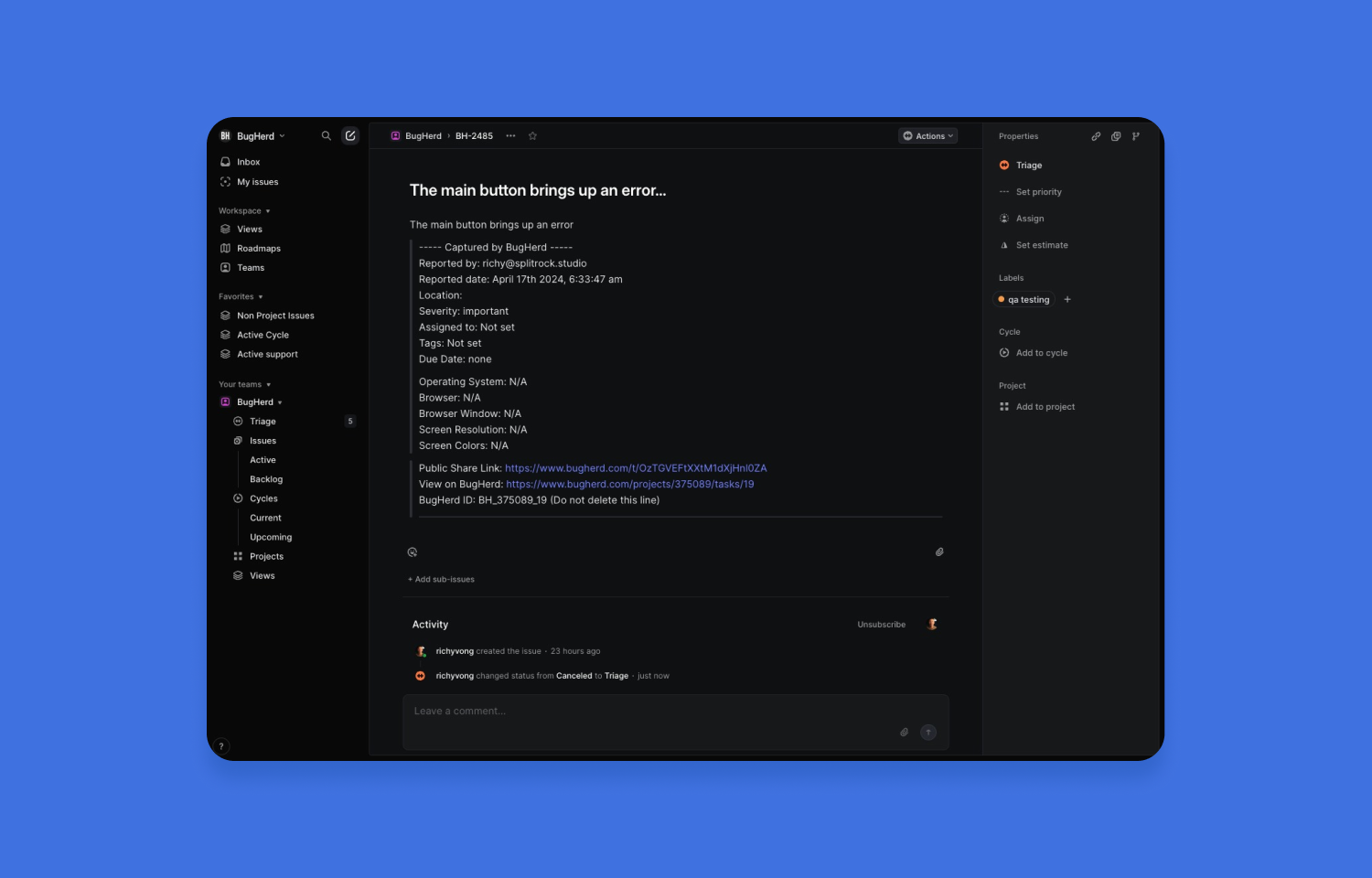Open the Assign selector

tap(1022, 219)
